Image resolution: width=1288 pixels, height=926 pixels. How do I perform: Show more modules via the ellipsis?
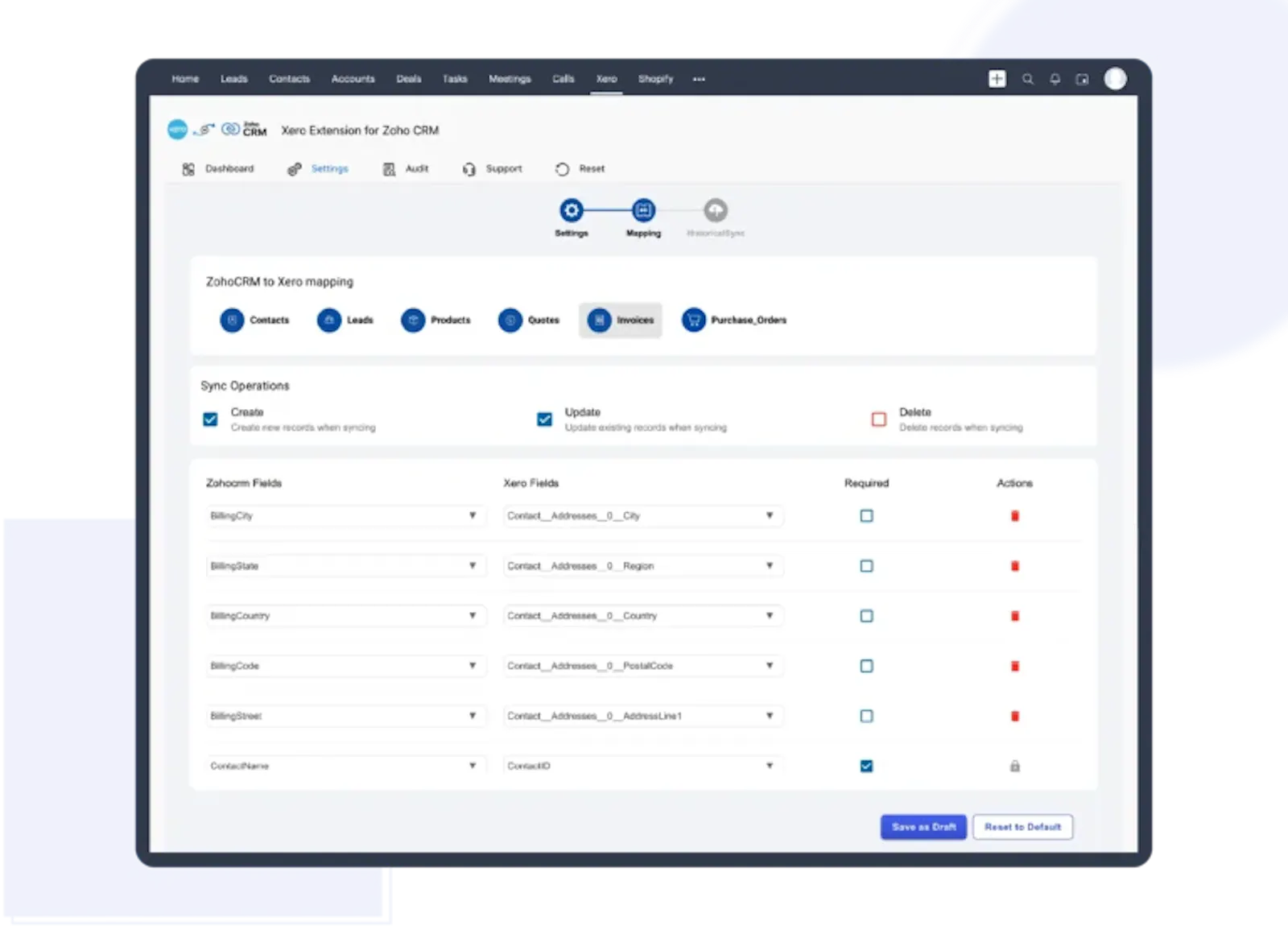699,79
